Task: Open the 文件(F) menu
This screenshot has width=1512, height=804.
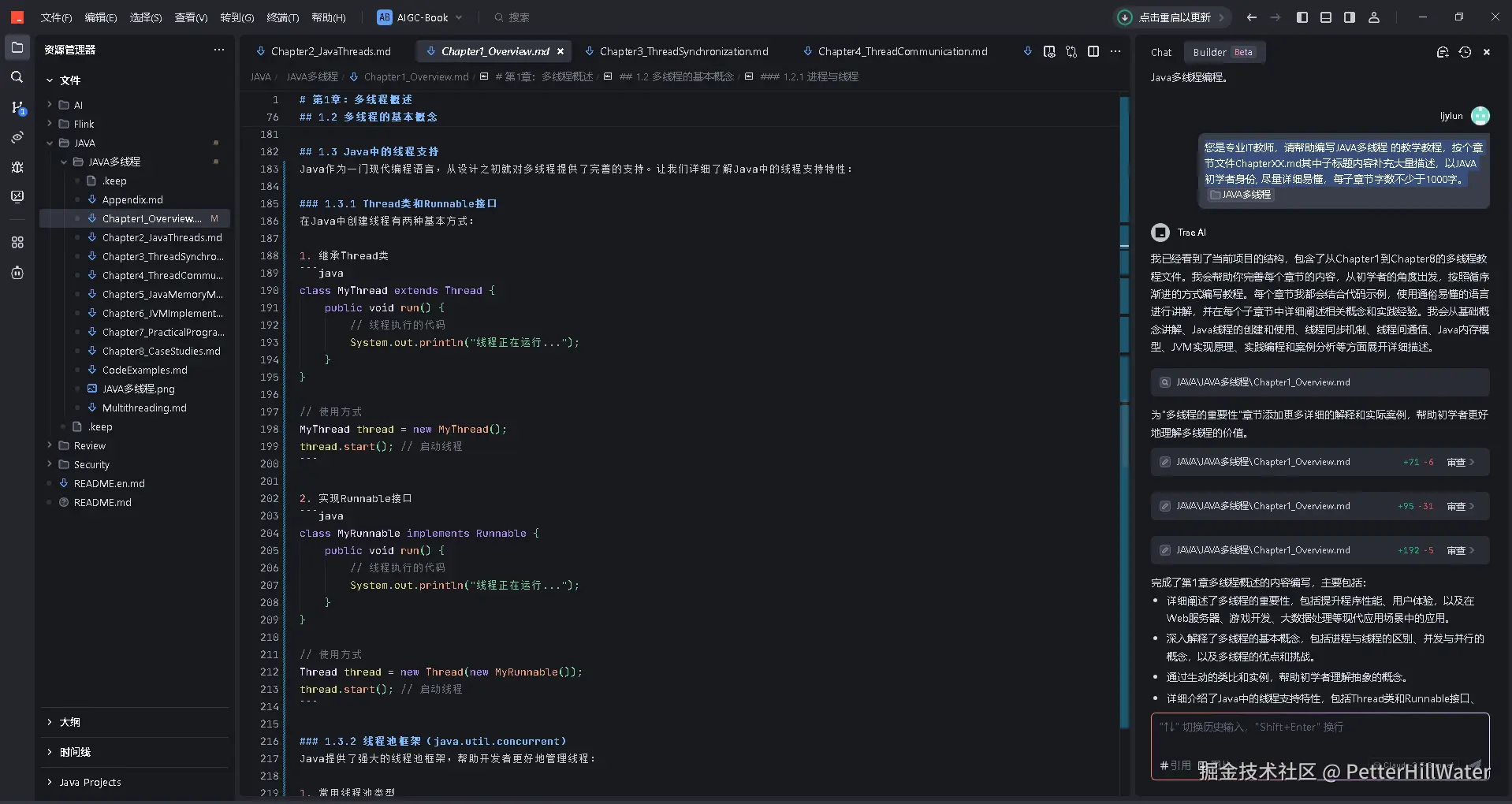Action: click(56, 17)
